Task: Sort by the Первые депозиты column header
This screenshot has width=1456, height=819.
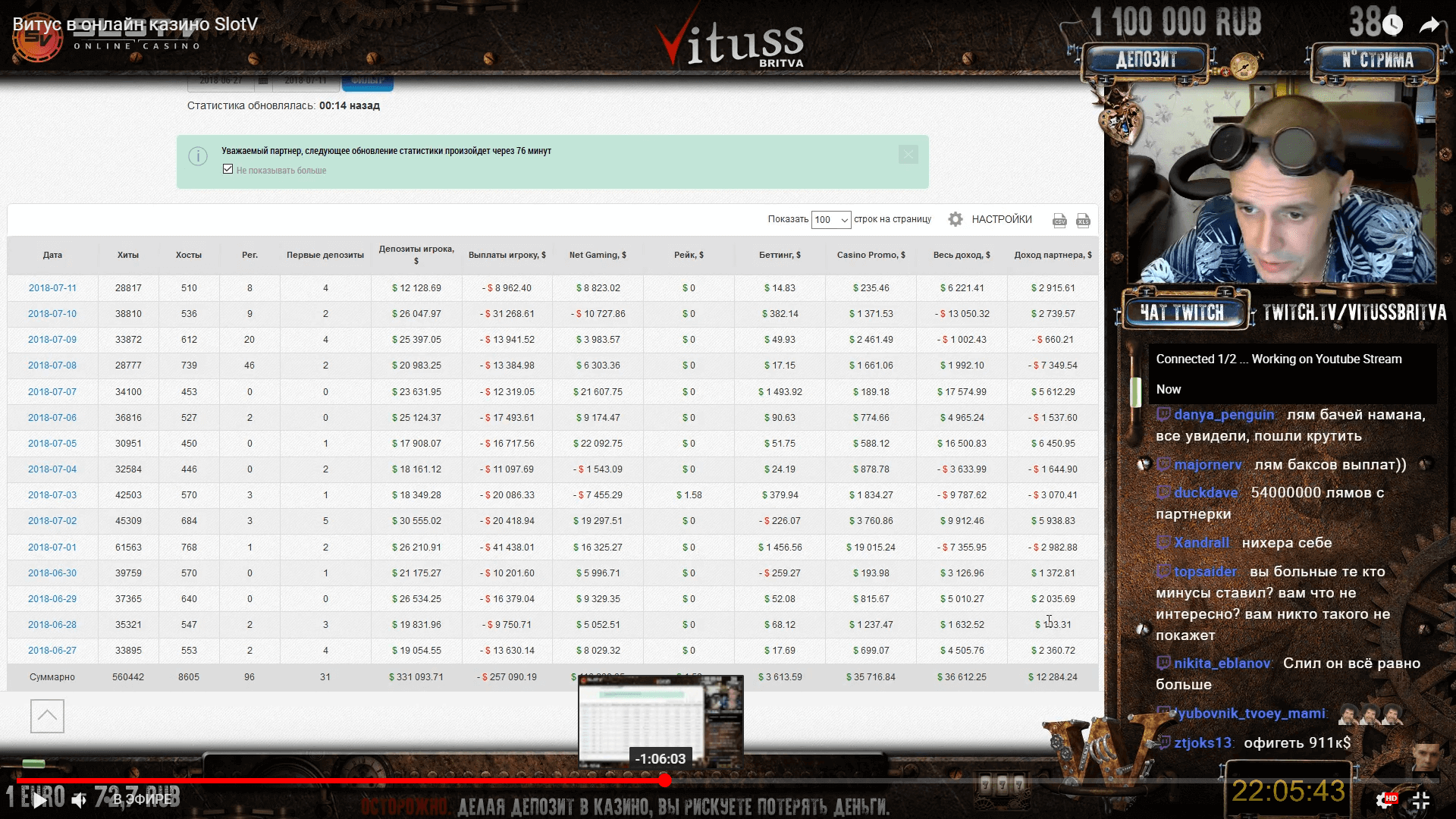Action: (x=325, y=256)
